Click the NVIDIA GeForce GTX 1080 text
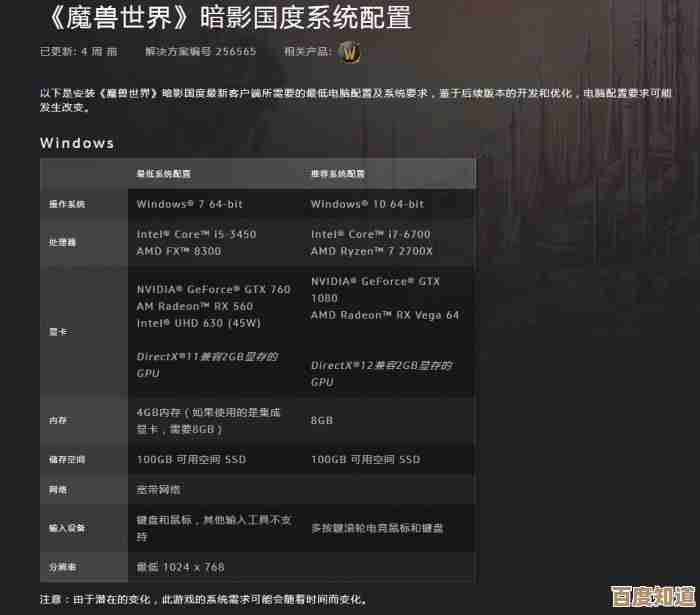The image size is (700, 615). coord(375,290)
